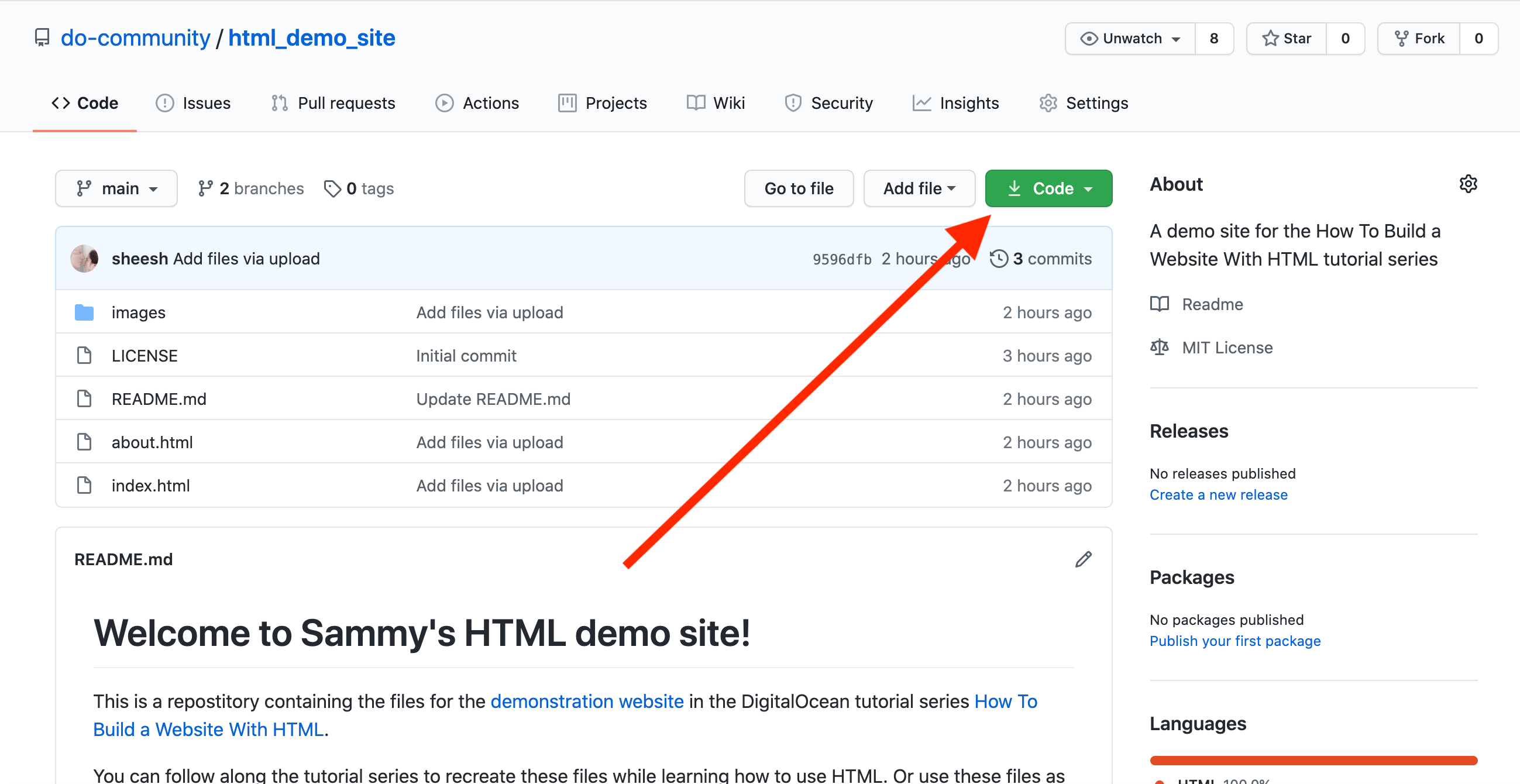Open the latest commit message Add files via upload
Screen dimensions: 1520x784
[x=247, y=259]
